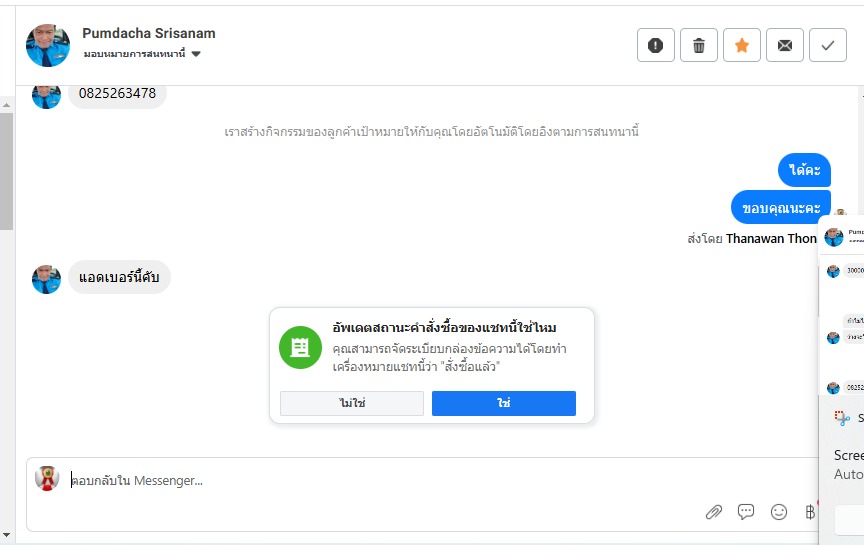This screenshot has height=545, width=864.
Task: Toggle the orange follow-up star
Action: pos(742,45)
